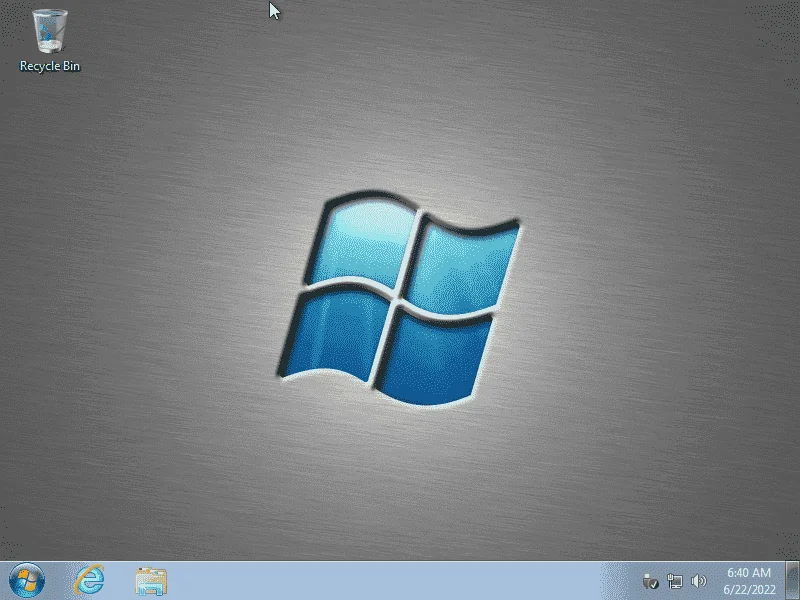Click the Safely Remove Hardware tray icon

(651, 581)
